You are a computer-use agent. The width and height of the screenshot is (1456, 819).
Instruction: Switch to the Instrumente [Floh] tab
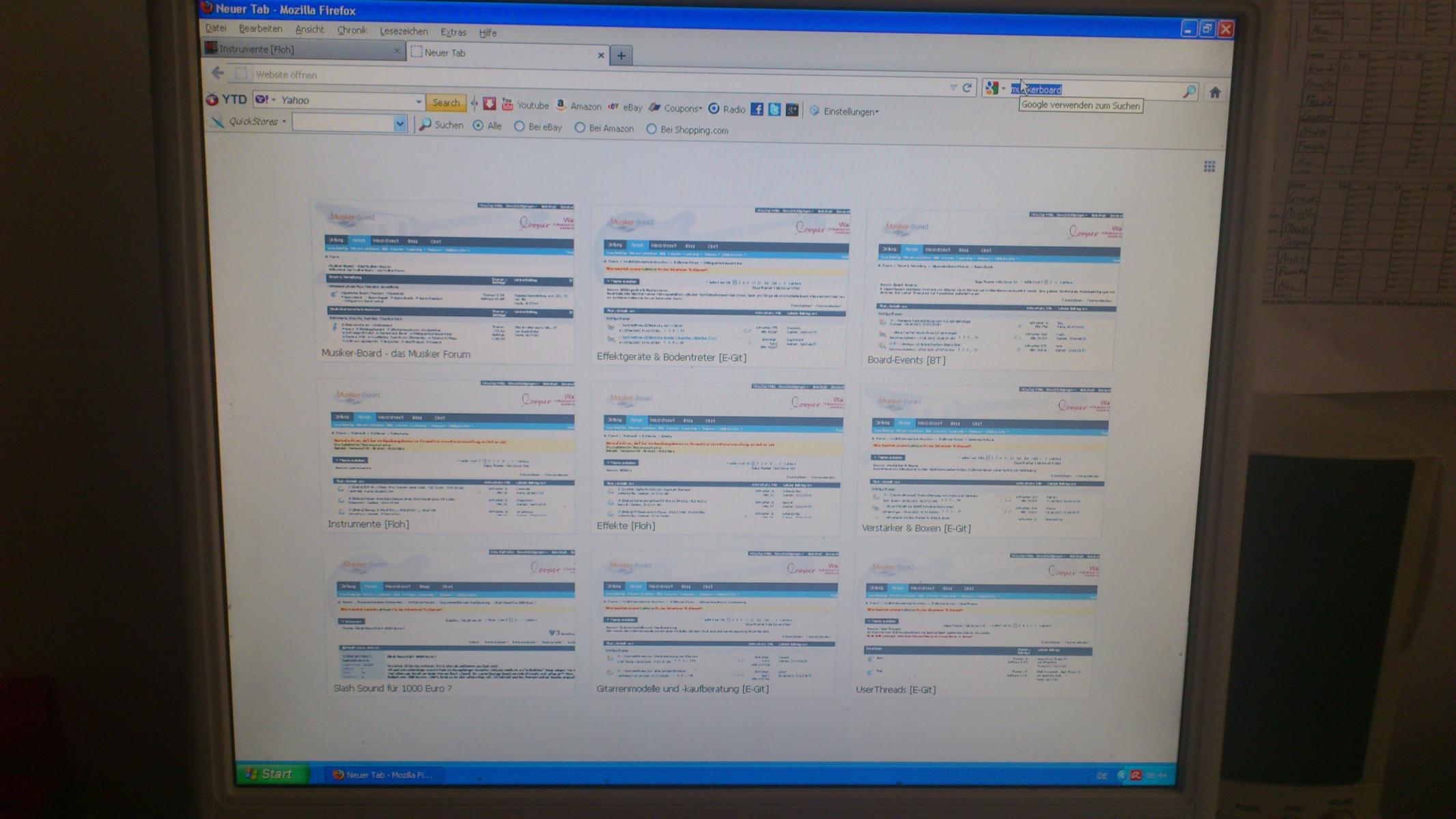point(303,49)
